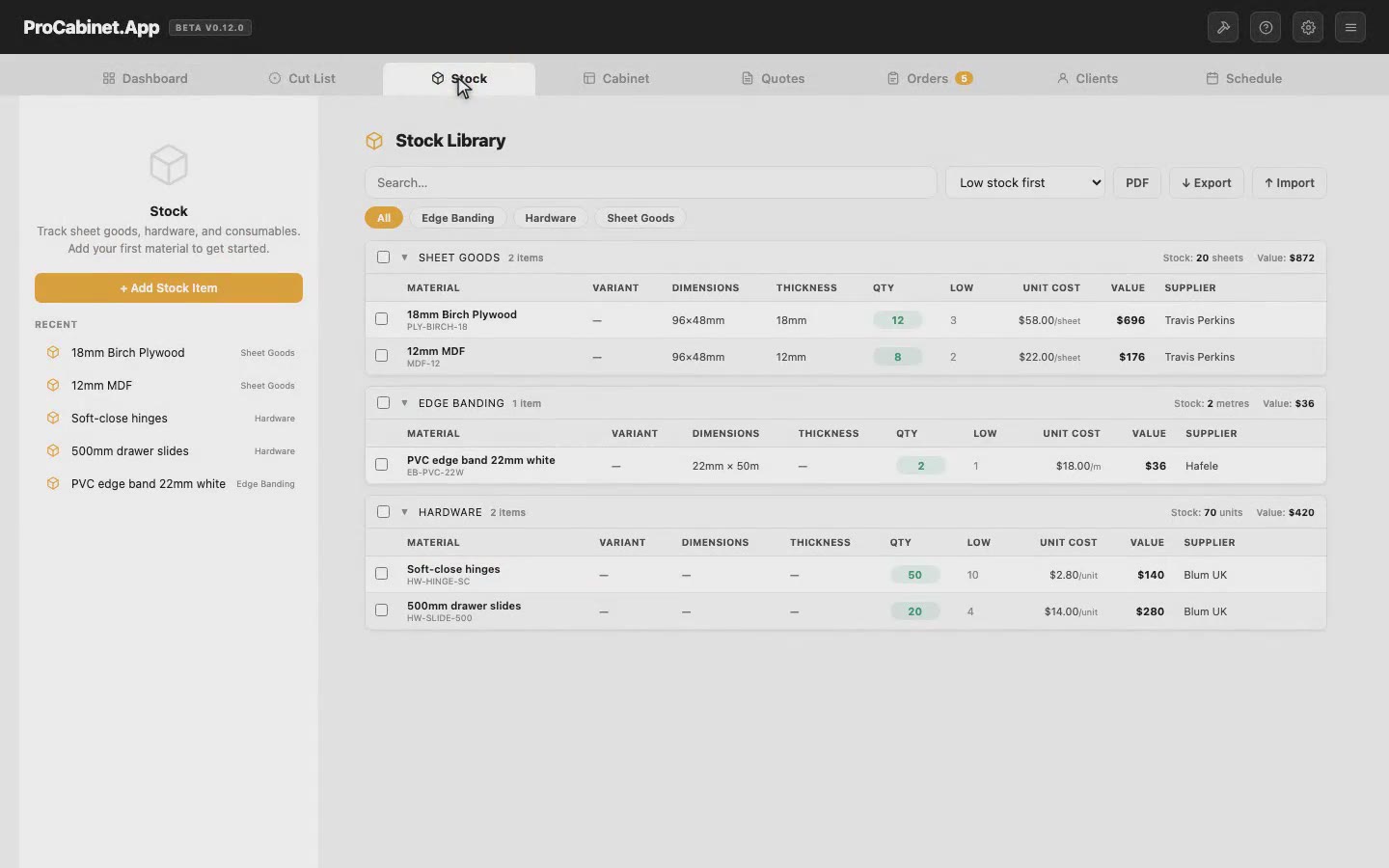
Task: Click quantity badge 20 for drawer slides
Action: pos(915,611)
